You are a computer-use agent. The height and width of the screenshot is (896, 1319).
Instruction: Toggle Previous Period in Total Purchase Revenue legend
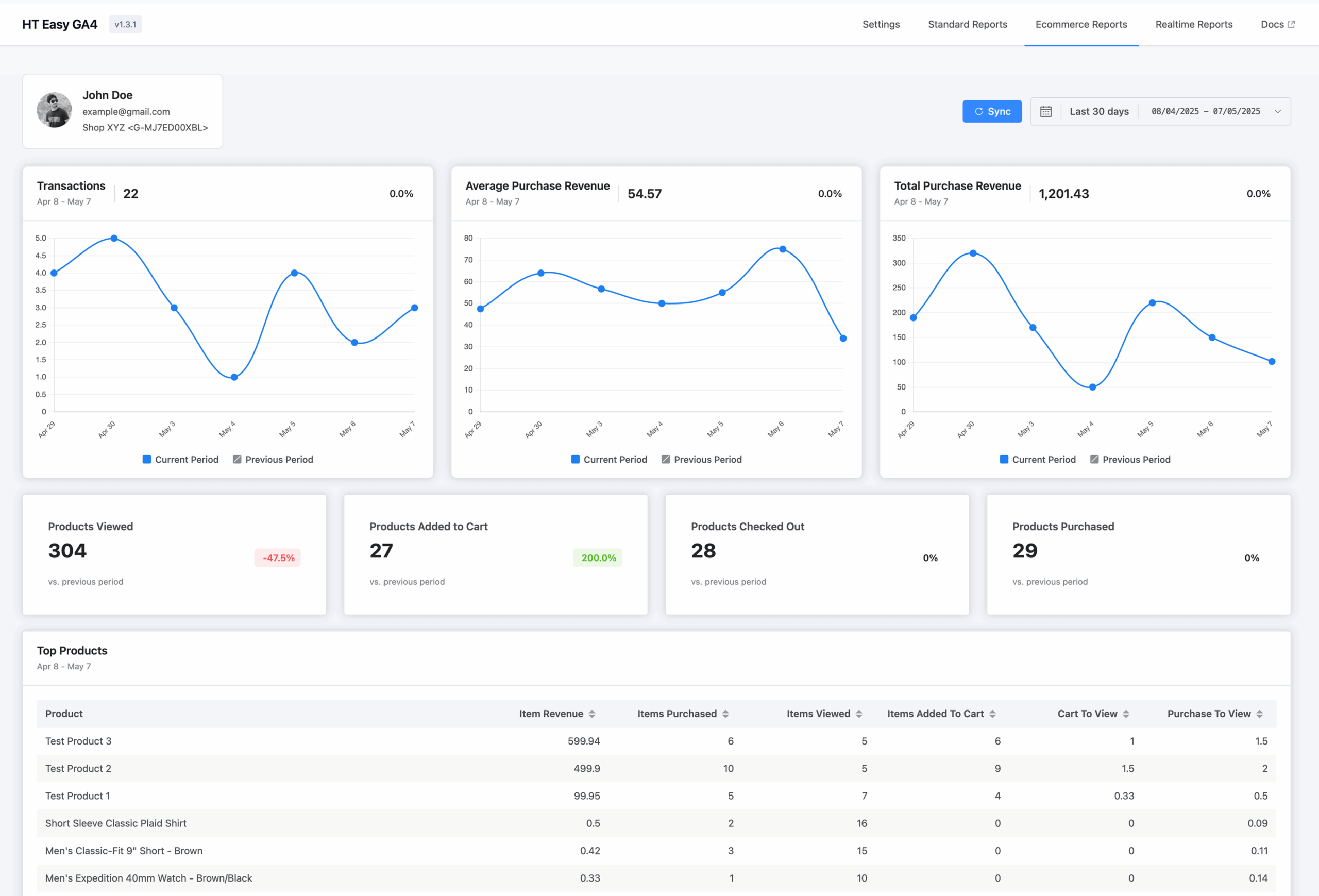(1130, 459)
